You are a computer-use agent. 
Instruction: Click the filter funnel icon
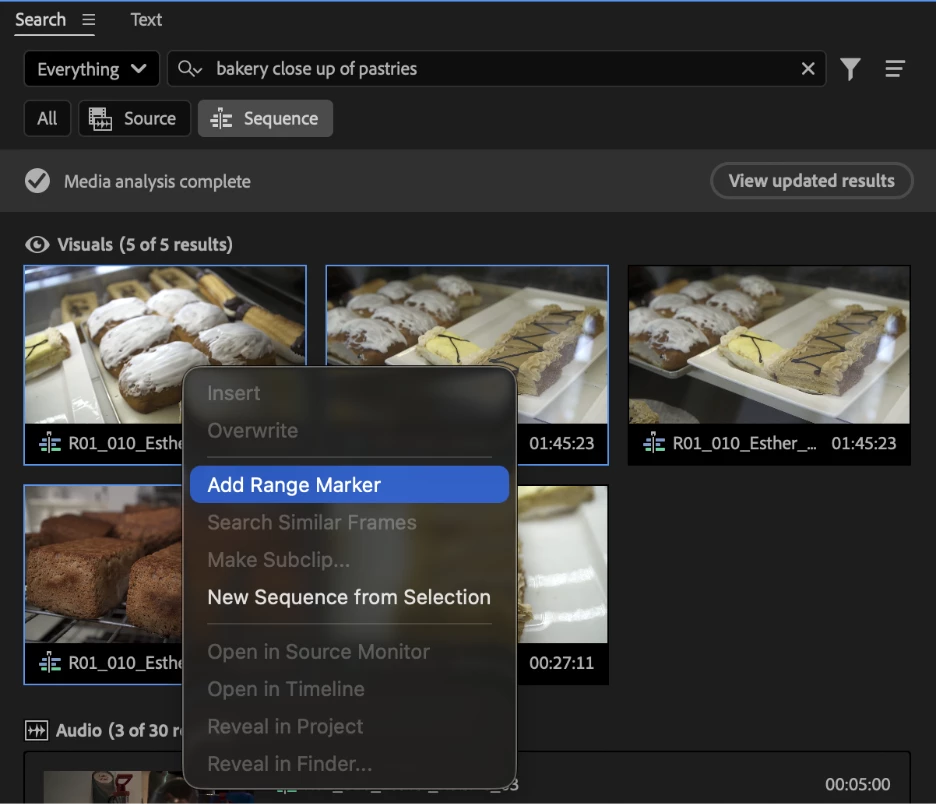tap(850, 69)
